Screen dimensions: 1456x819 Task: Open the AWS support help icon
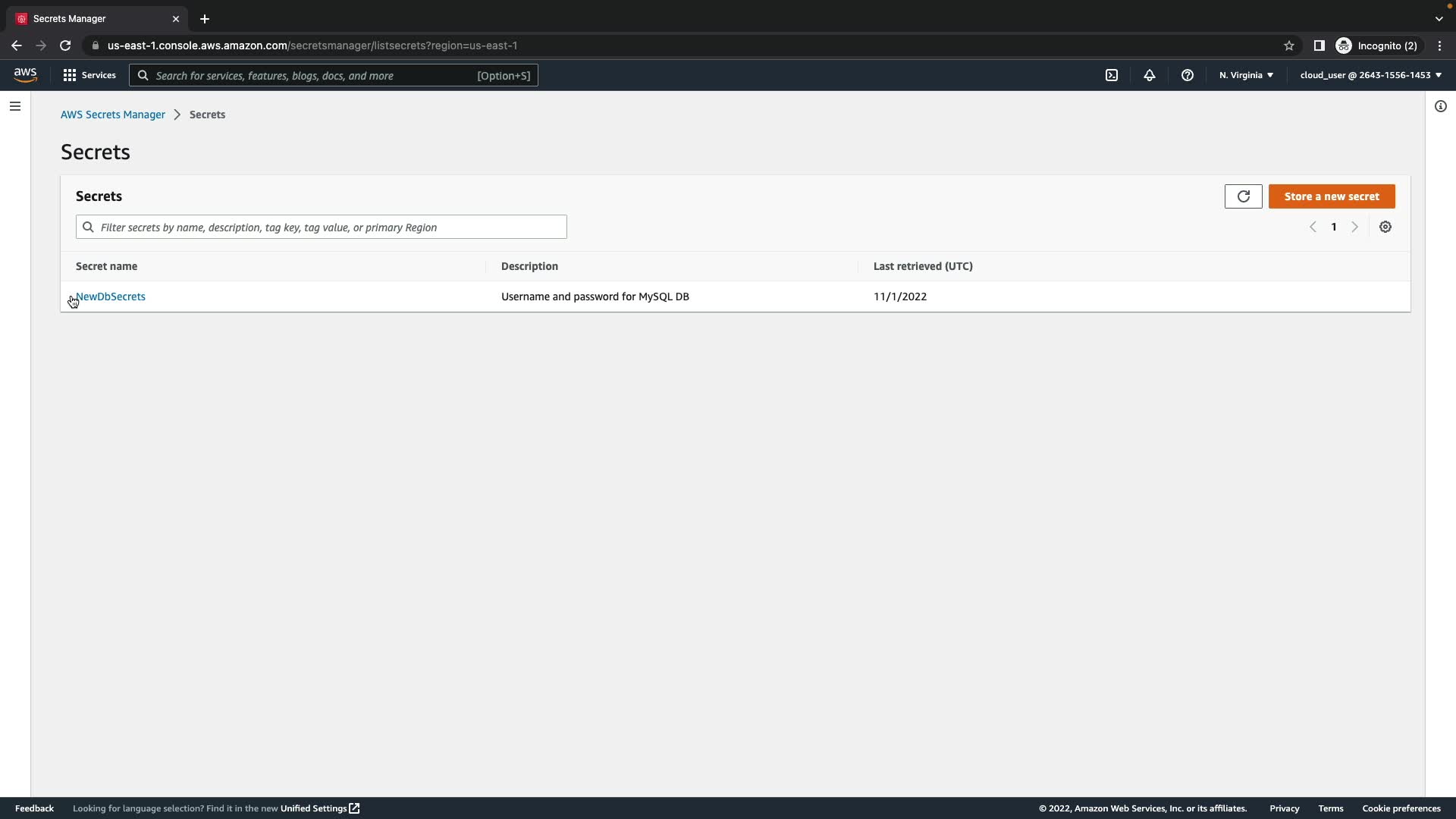(x=1188, y=75)
